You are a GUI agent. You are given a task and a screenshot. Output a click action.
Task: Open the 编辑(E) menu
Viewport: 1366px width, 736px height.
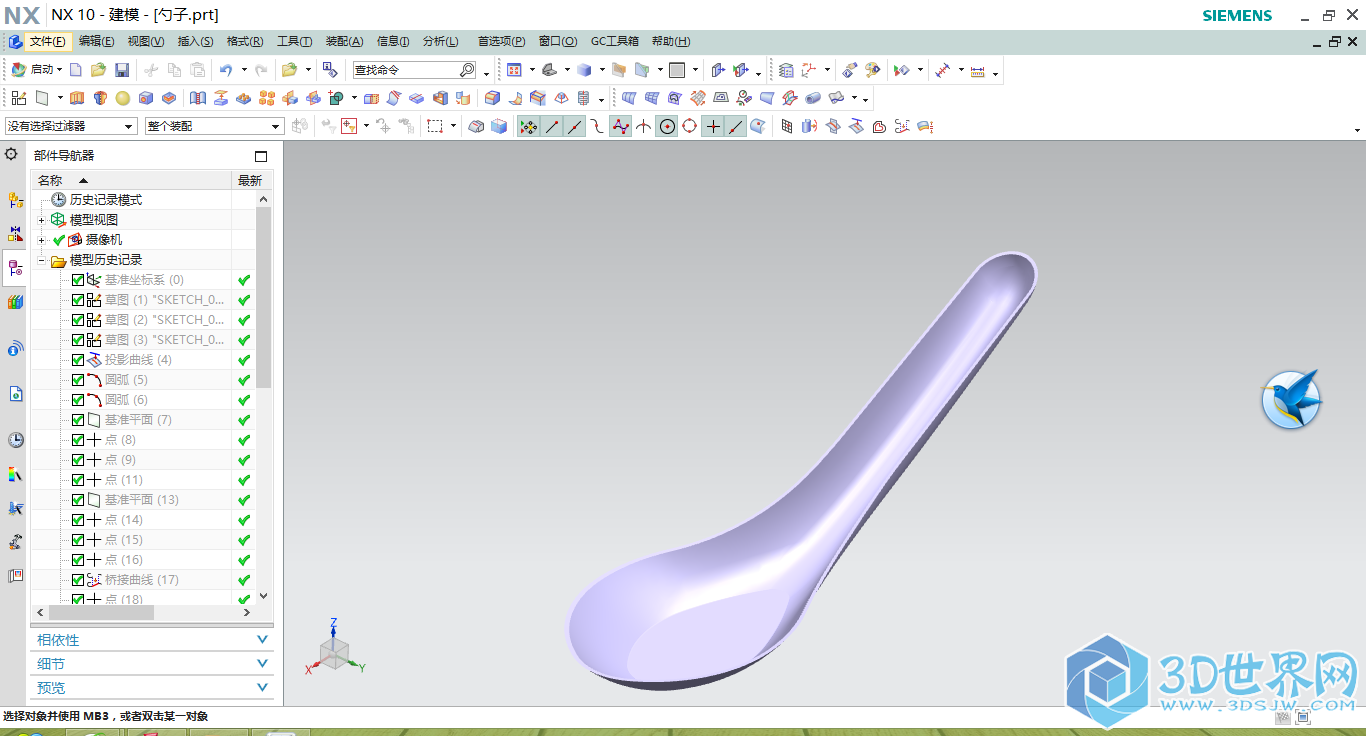point(96,41)
